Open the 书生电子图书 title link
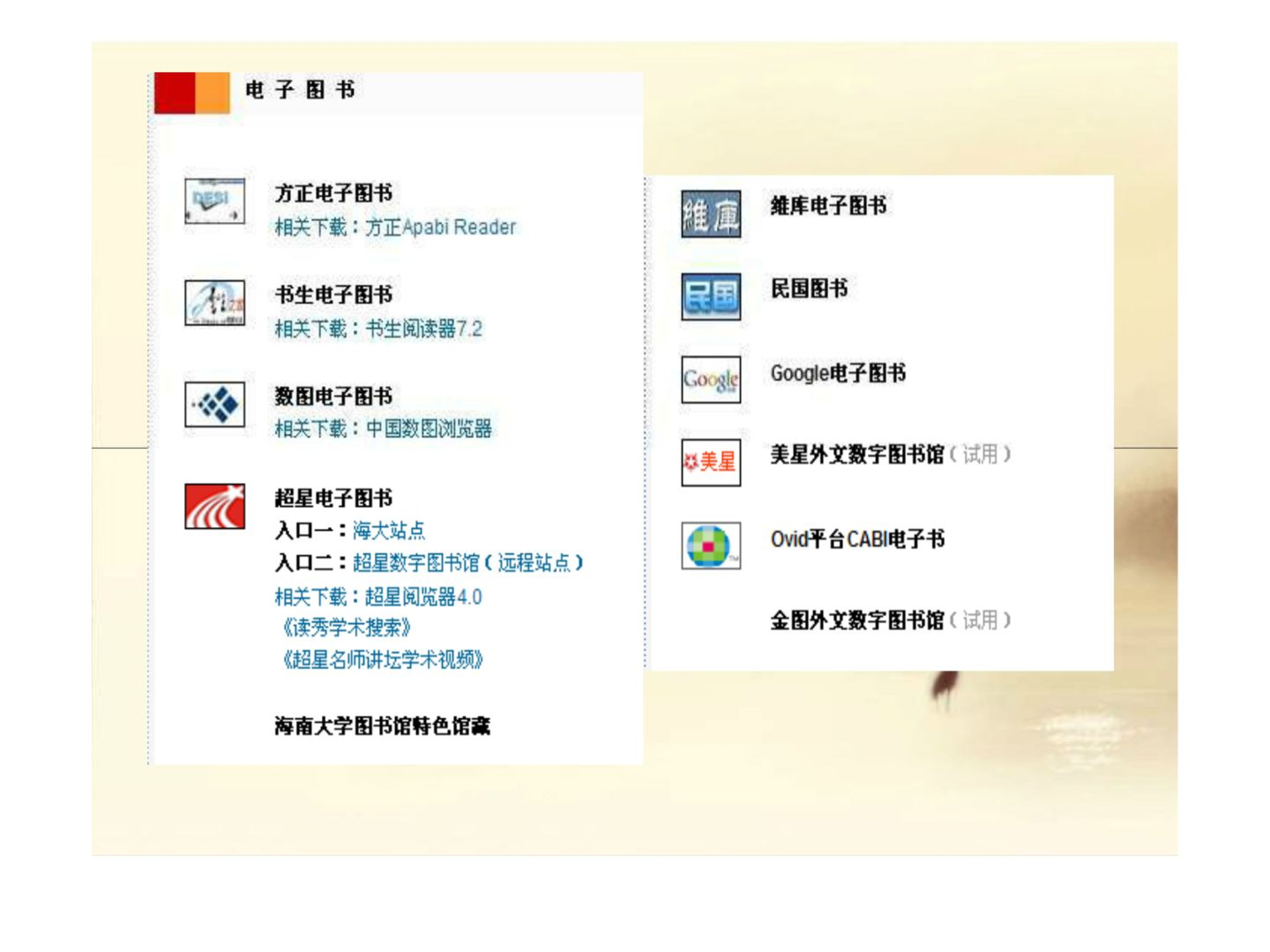The width and height of the screenshot is (1270, 952). 333,295
